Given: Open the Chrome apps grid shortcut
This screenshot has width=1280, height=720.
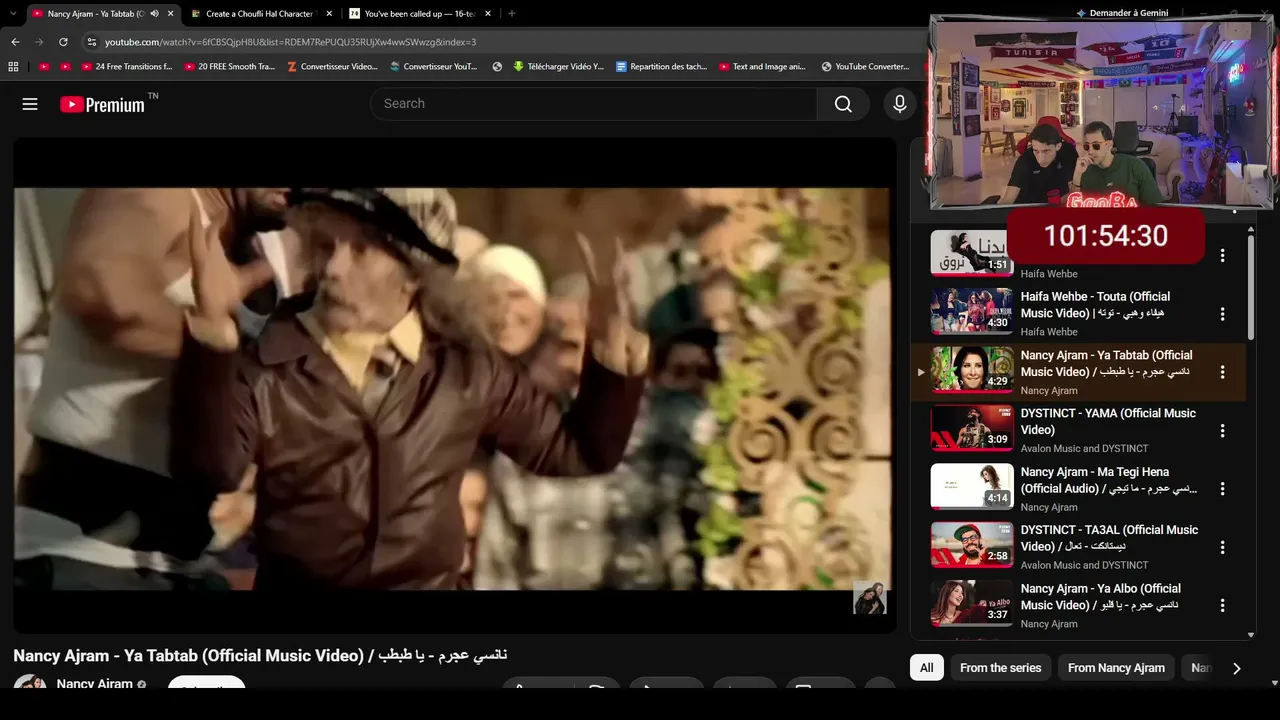Looking at the screenshot, I should 13,67.
